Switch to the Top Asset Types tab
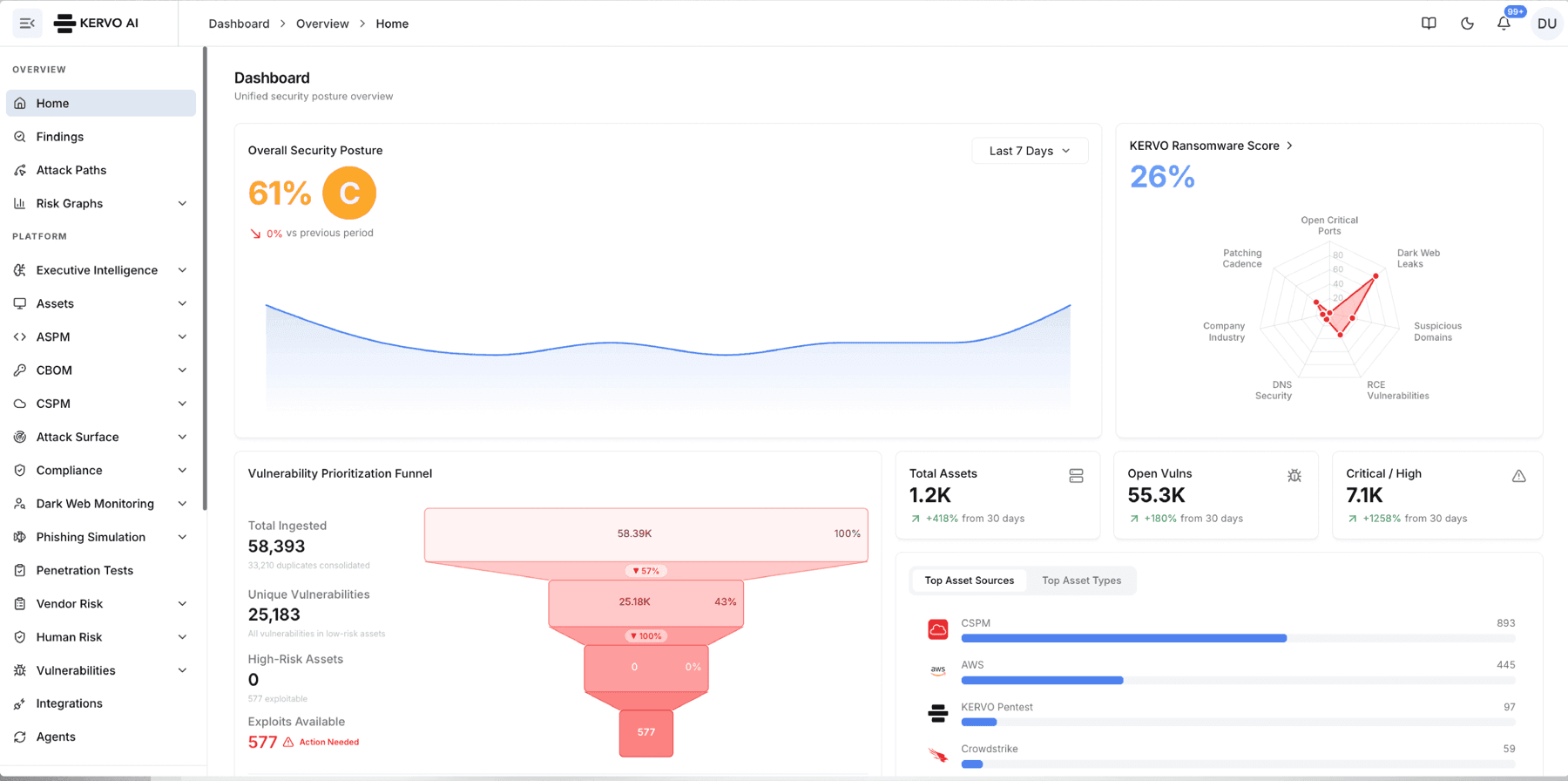 tap(1081, 581)
